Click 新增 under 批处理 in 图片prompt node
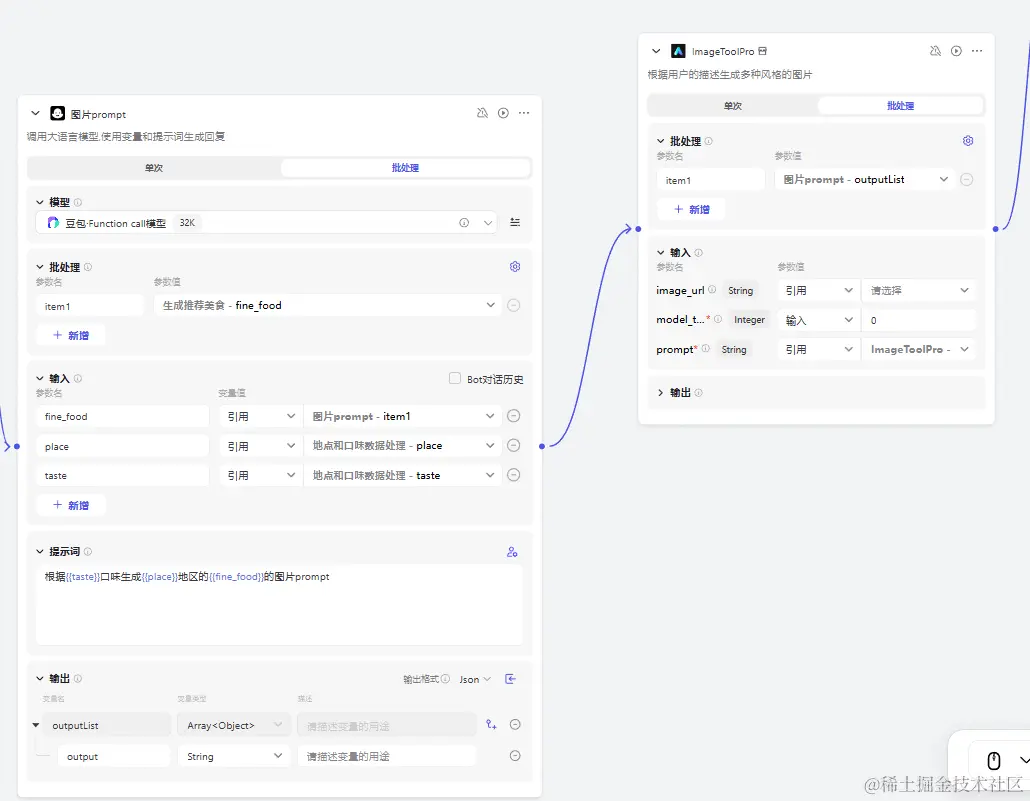1030x801 pixels. 70,335
